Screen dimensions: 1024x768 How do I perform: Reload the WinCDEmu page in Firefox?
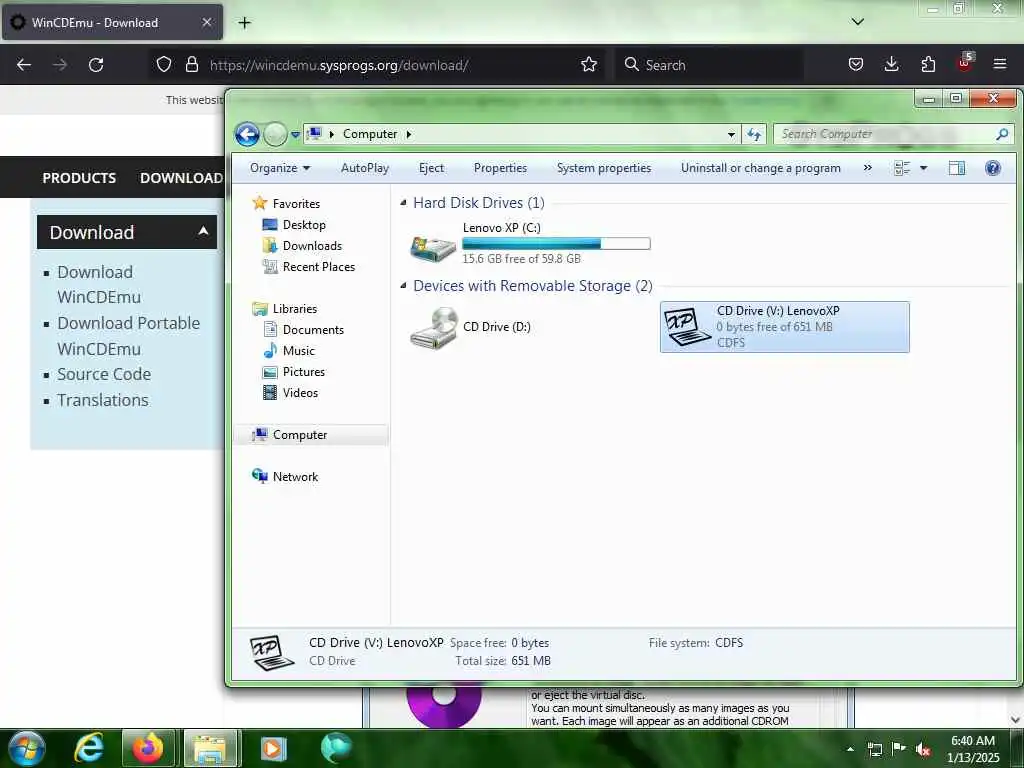(96, 65)
